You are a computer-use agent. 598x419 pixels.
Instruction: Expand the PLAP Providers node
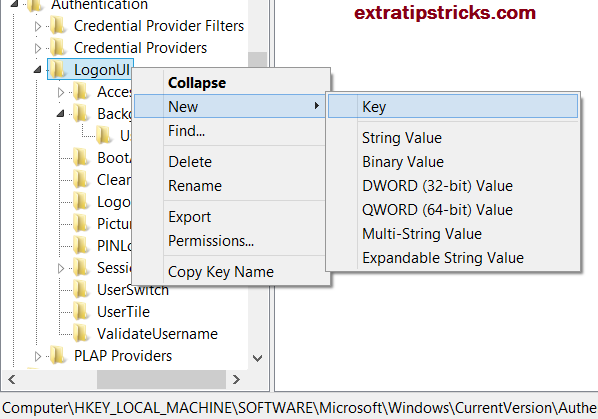[38, 356]
